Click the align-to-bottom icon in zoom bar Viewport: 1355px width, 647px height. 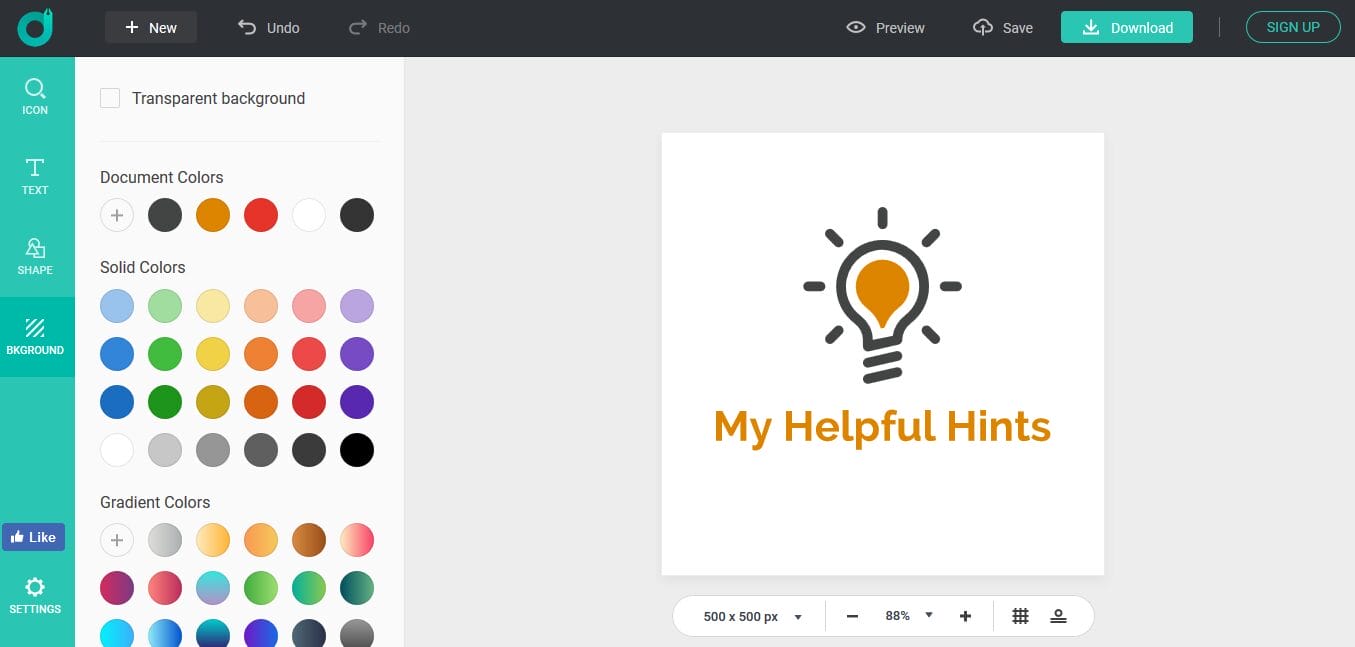(1058, 616)
